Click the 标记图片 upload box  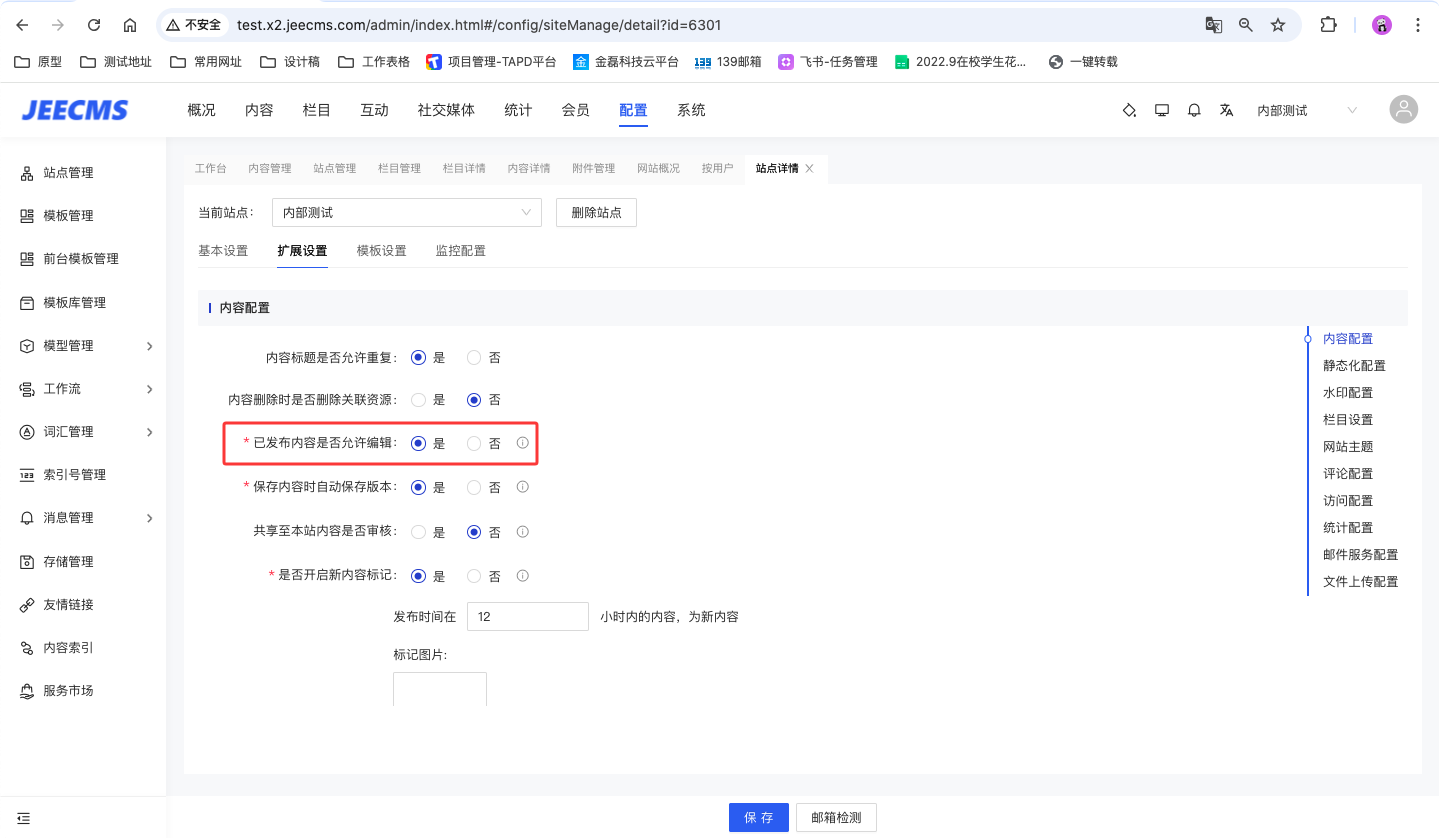click(x=440, y=690)
